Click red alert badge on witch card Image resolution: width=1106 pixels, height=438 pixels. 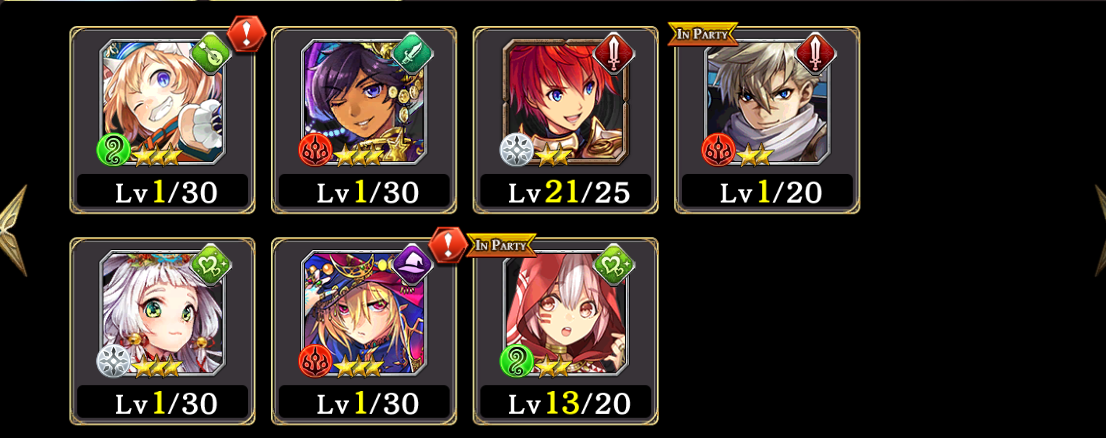[449, 245]
